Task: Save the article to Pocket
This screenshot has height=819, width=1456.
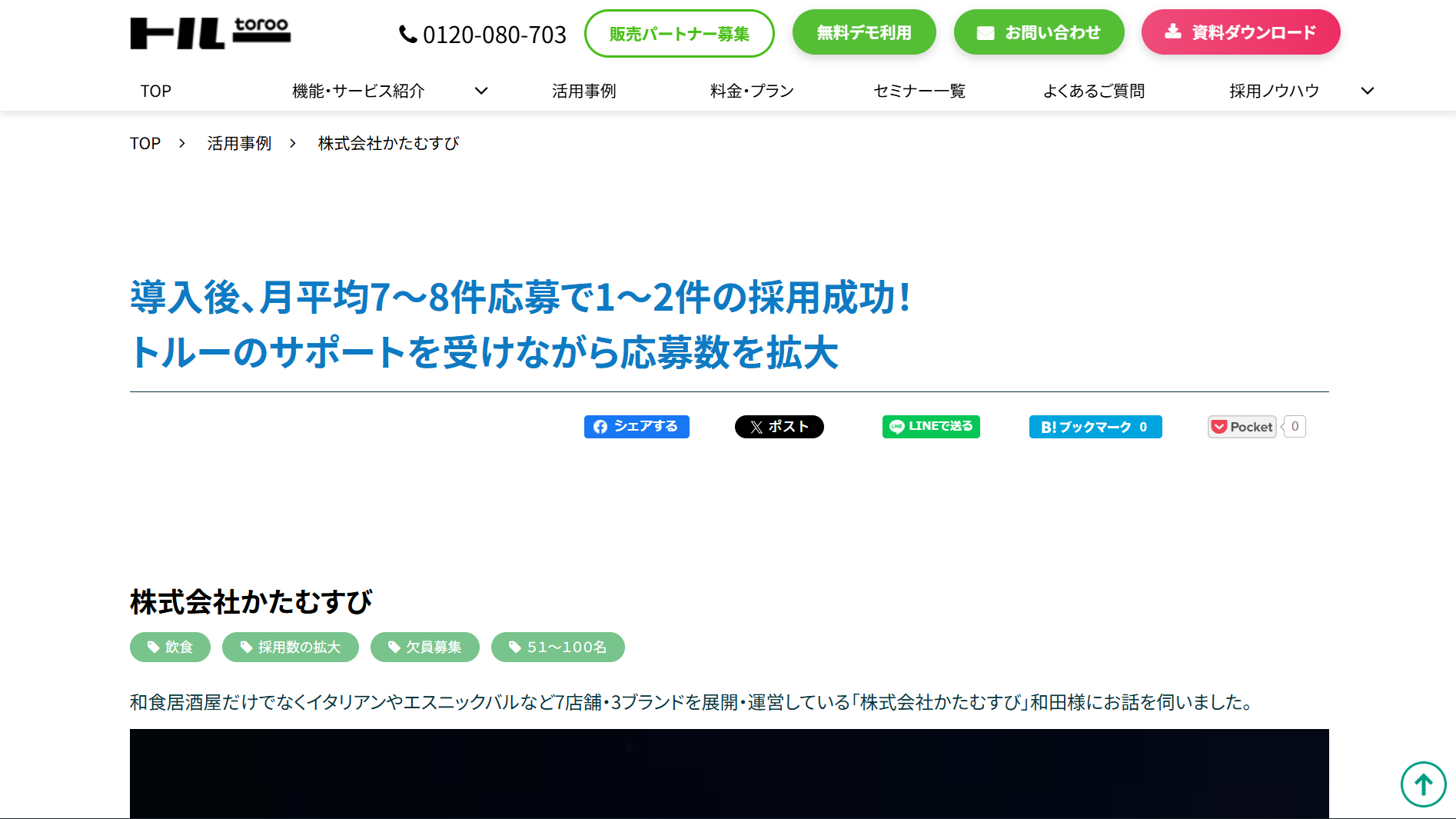Action: click(x=1241, y=426)
